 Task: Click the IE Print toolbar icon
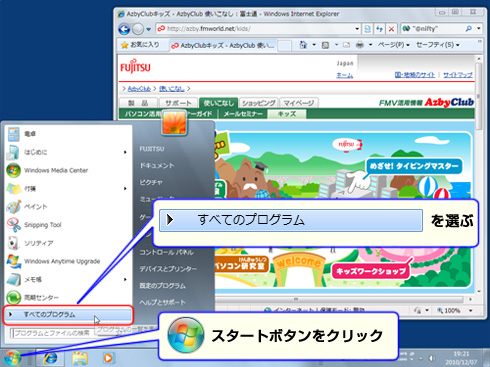pos(360,45)
